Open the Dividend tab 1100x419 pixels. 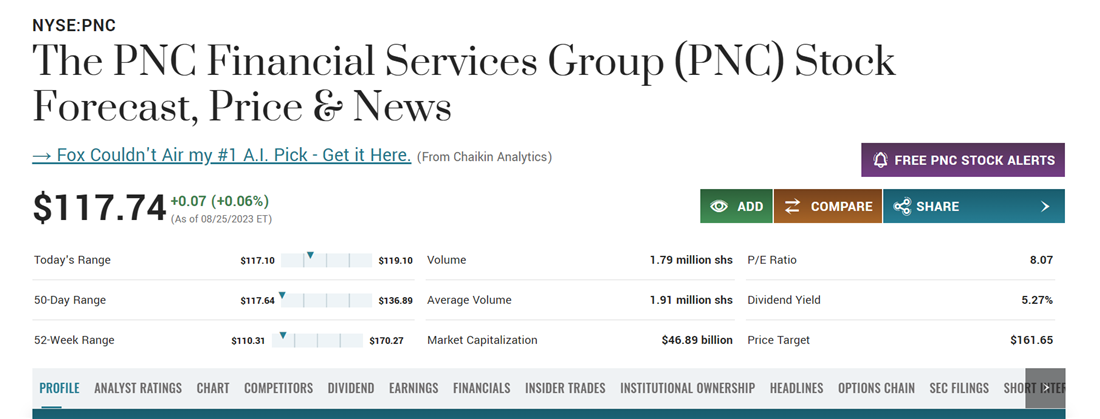coord(351,388)
